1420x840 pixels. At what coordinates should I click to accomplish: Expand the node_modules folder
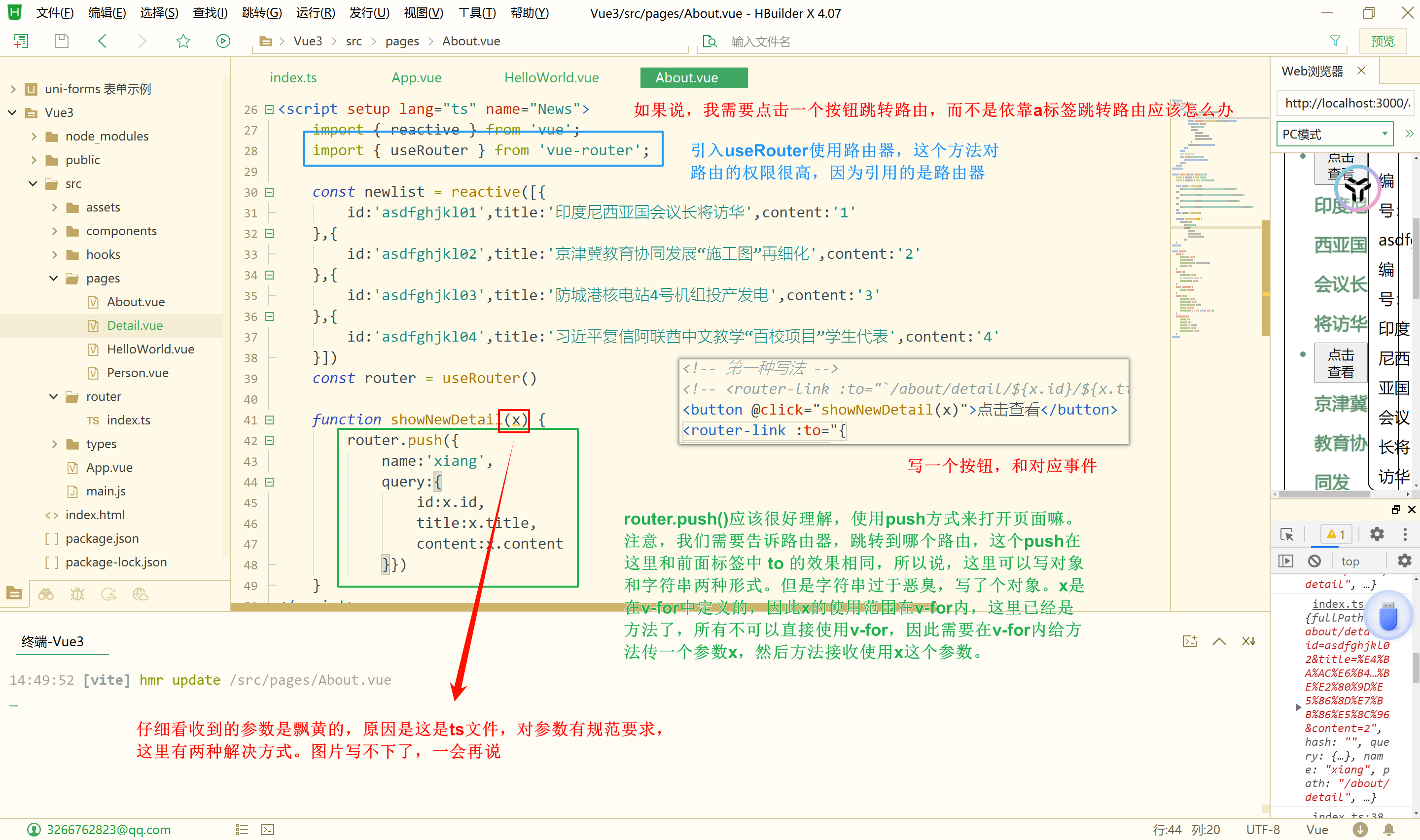coord(34,137)
